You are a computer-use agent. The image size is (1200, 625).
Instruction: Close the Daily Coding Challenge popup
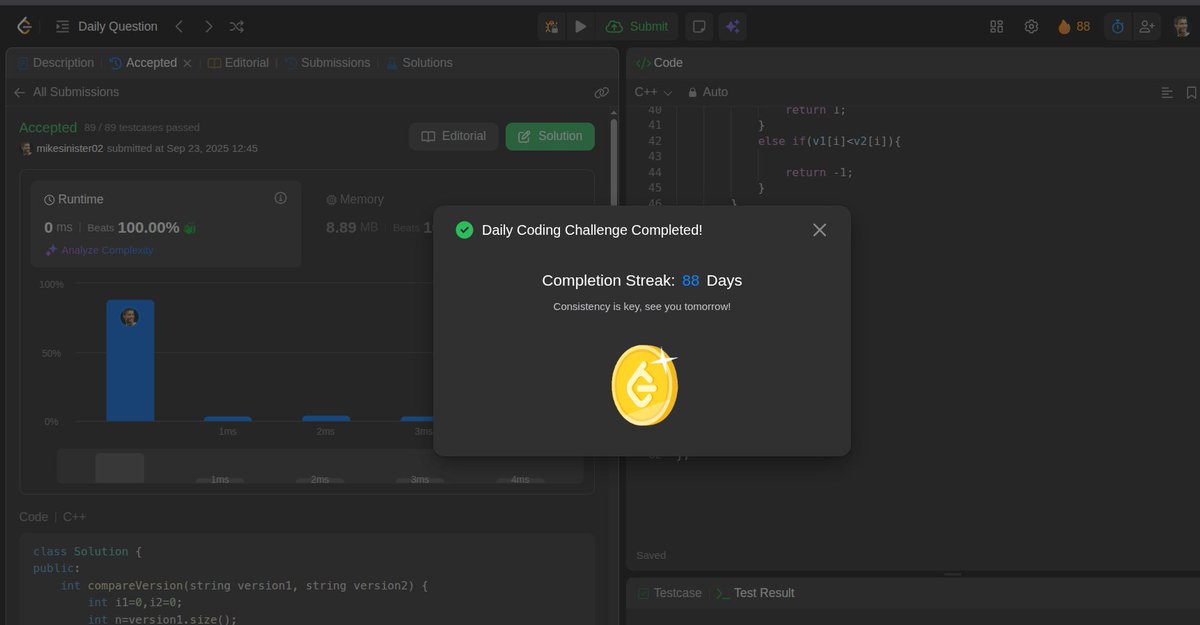tap(820, 230)
